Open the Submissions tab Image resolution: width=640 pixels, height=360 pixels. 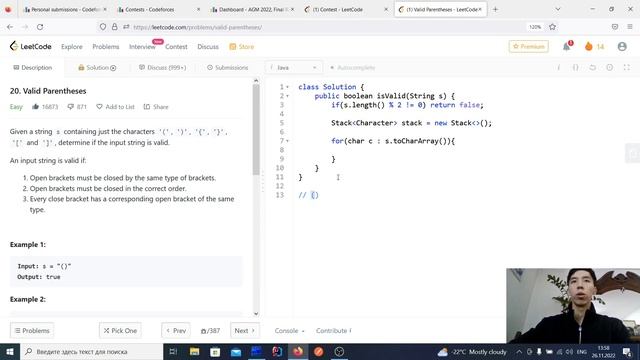pos(227,67)
